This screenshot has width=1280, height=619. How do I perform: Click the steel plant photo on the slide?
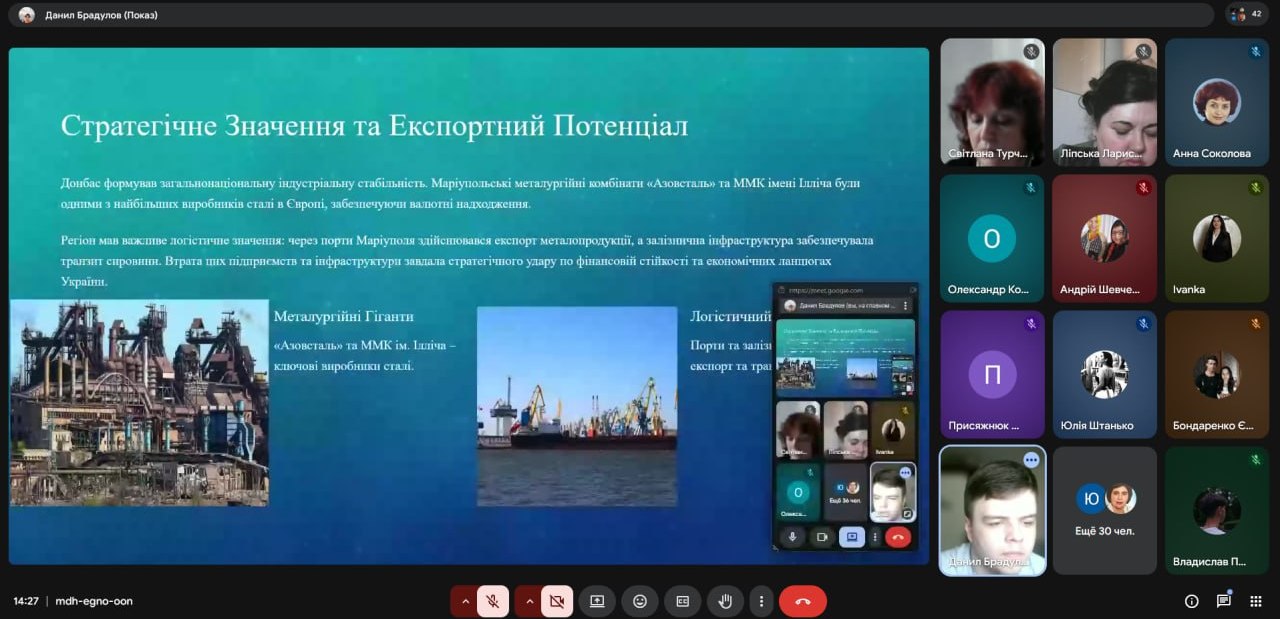point(139,403)
